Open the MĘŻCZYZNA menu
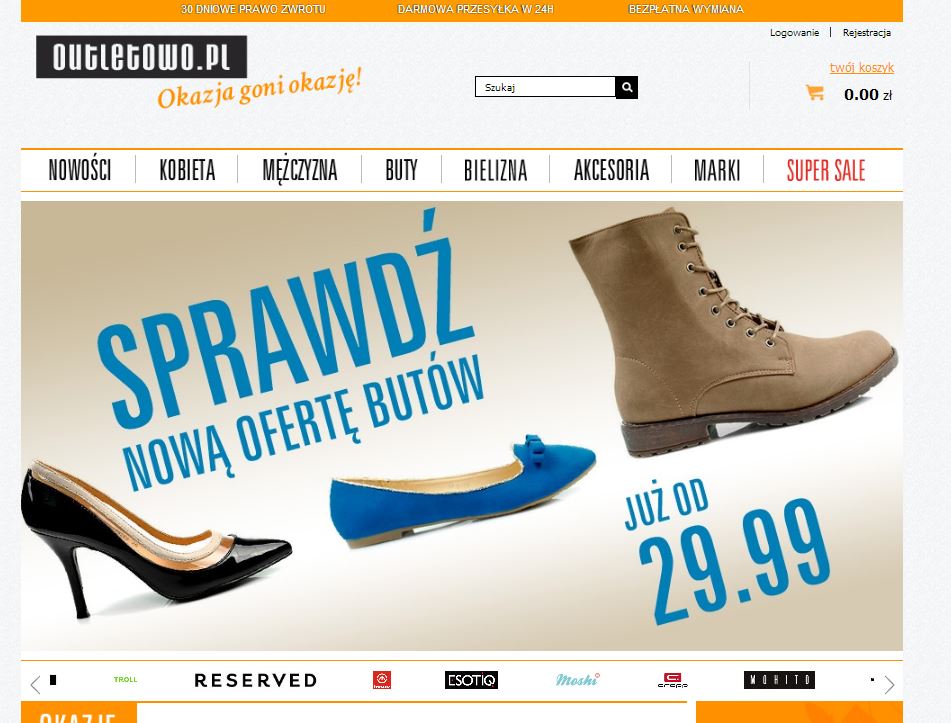 click(300, 170)
